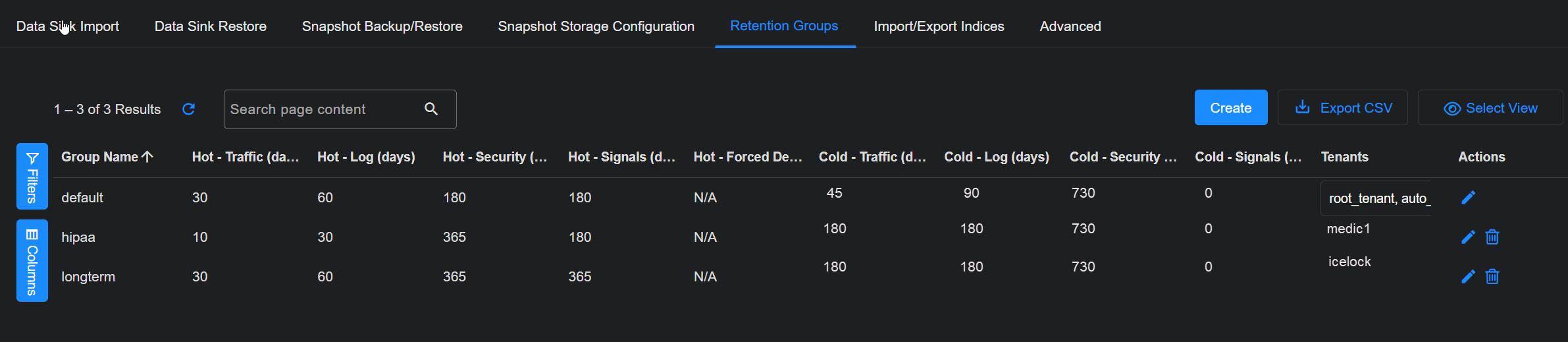Viewport: 1568px width, 342px height.
Task: Open the Select View menu
Action: click(1490, 108)
